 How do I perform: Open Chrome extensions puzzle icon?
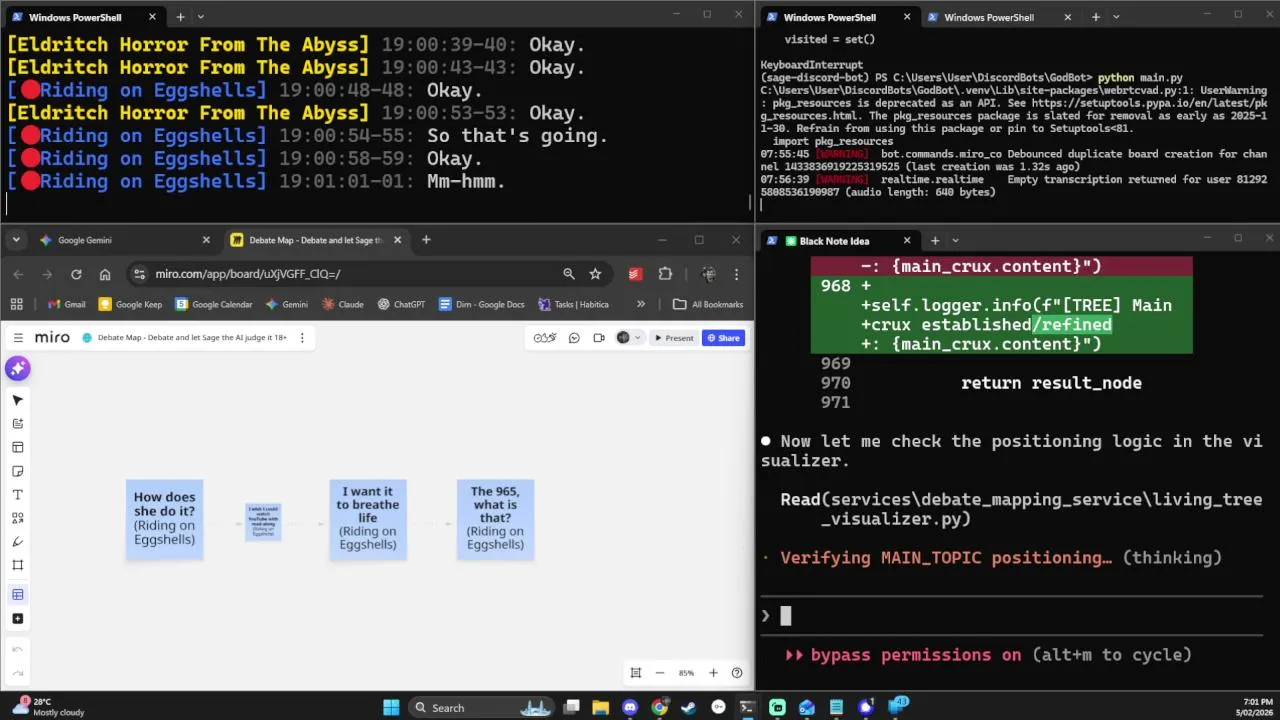665,274
